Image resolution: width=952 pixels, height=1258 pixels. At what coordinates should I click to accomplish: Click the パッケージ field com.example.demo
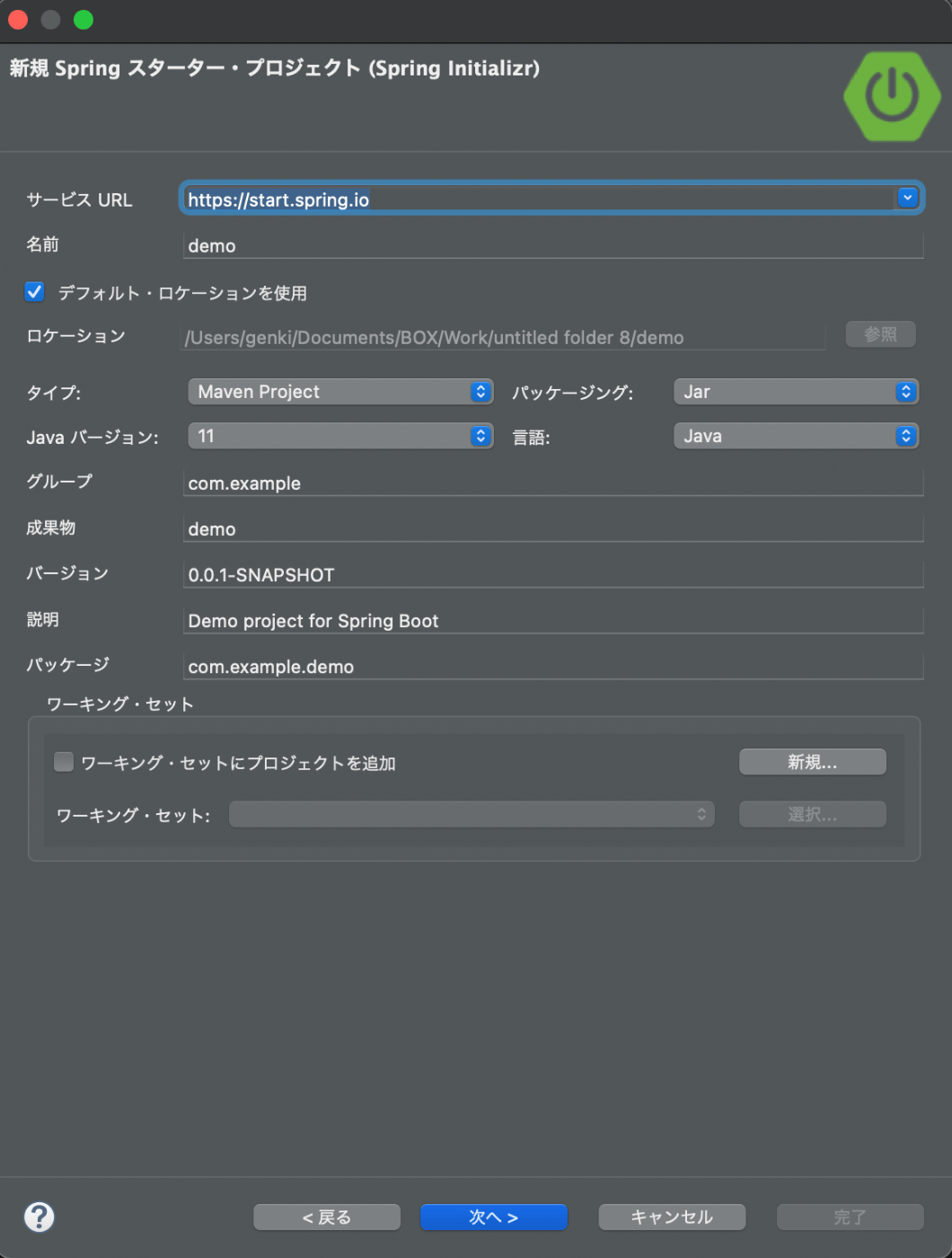coord(553,666)
